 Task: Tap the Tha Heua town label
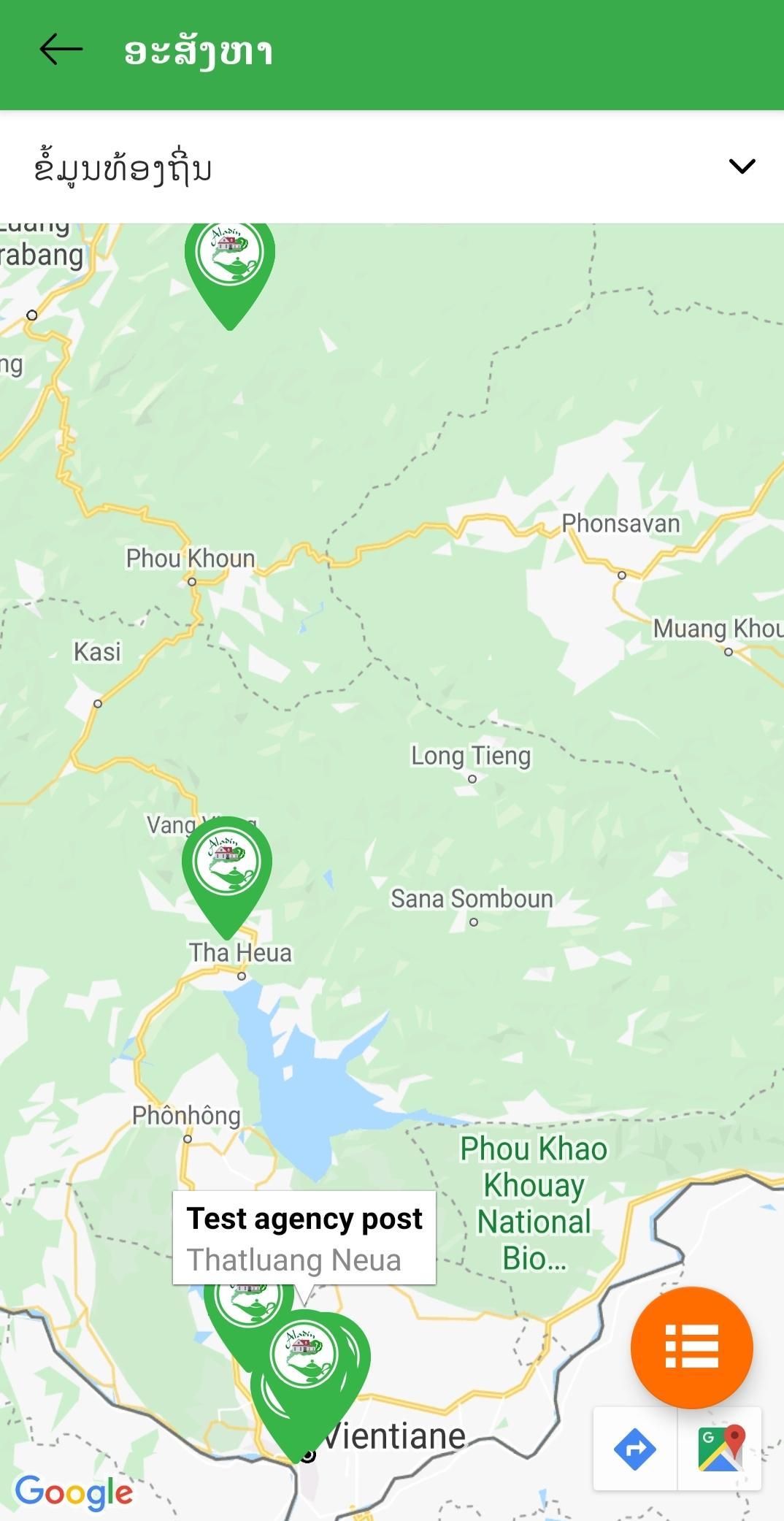pyautogui.click(x=240, y=953)
